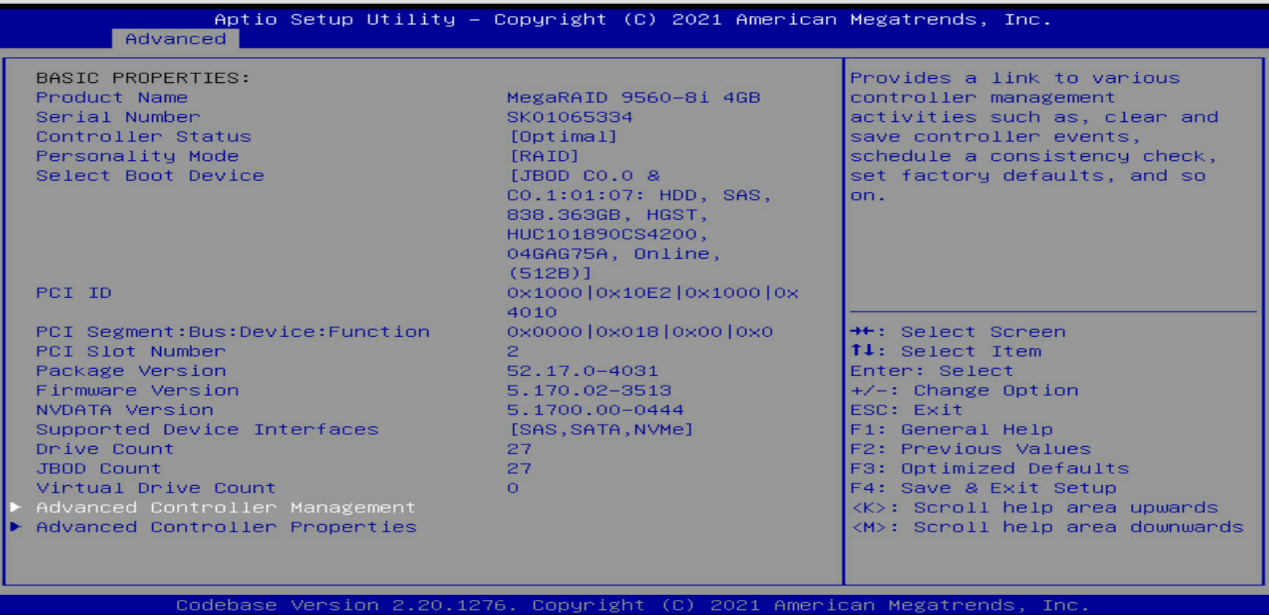Click the Select Boot Device label
The width and height of the screenshot is (1269, 615).
pyautogui.click(x=150, y=176)
